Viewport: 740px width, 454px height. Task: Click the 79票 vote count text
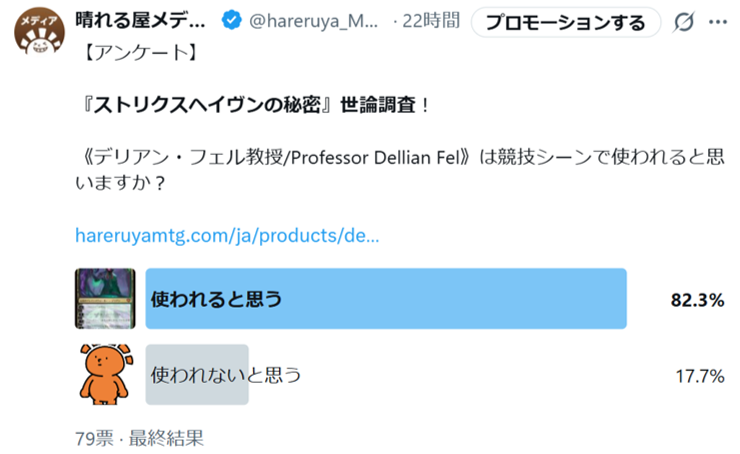pyautogui.click(x=94, y=437)
